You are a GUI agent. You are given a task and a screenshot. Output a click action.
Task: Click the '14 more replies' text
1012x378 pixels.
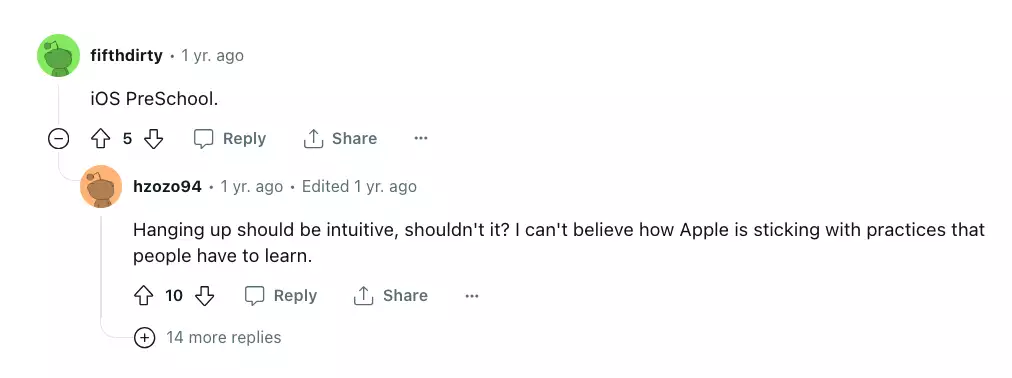click(223, 337)
